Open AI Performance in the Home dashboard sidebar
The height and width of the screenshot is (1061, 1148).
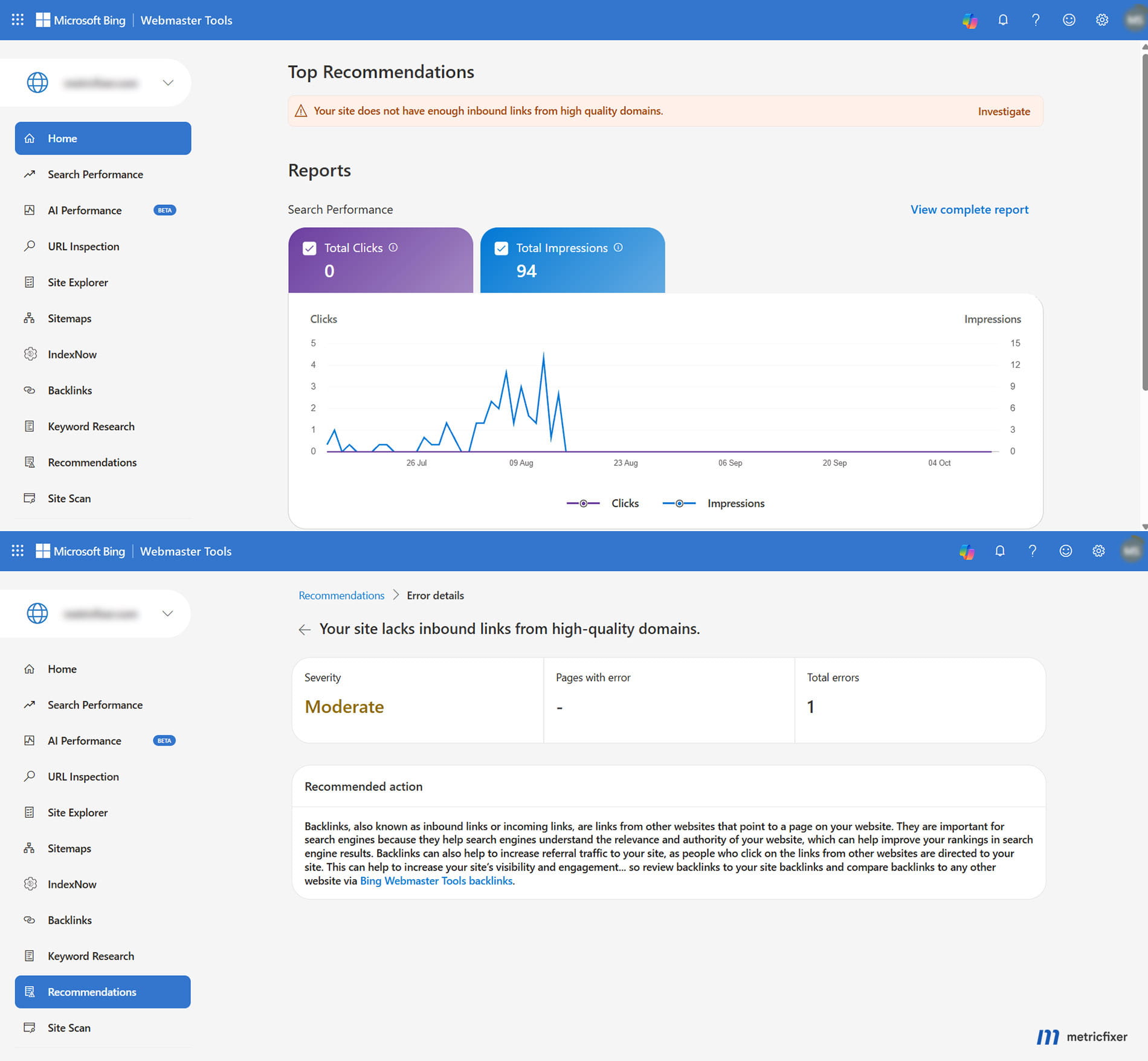[x=103, y=210]
